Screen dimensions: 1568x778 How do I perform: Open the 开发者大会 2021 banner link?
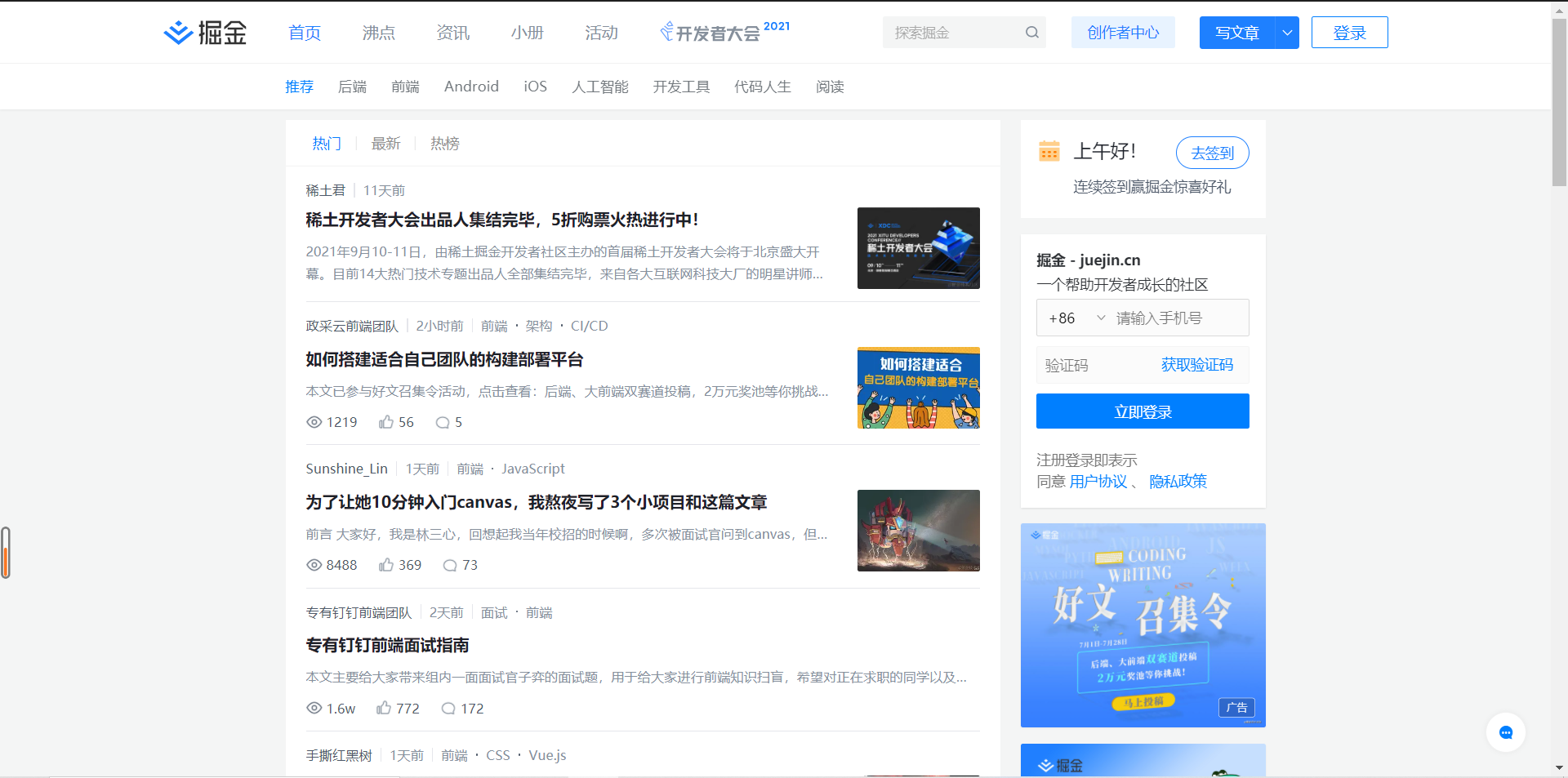click(x=725, y=32)
